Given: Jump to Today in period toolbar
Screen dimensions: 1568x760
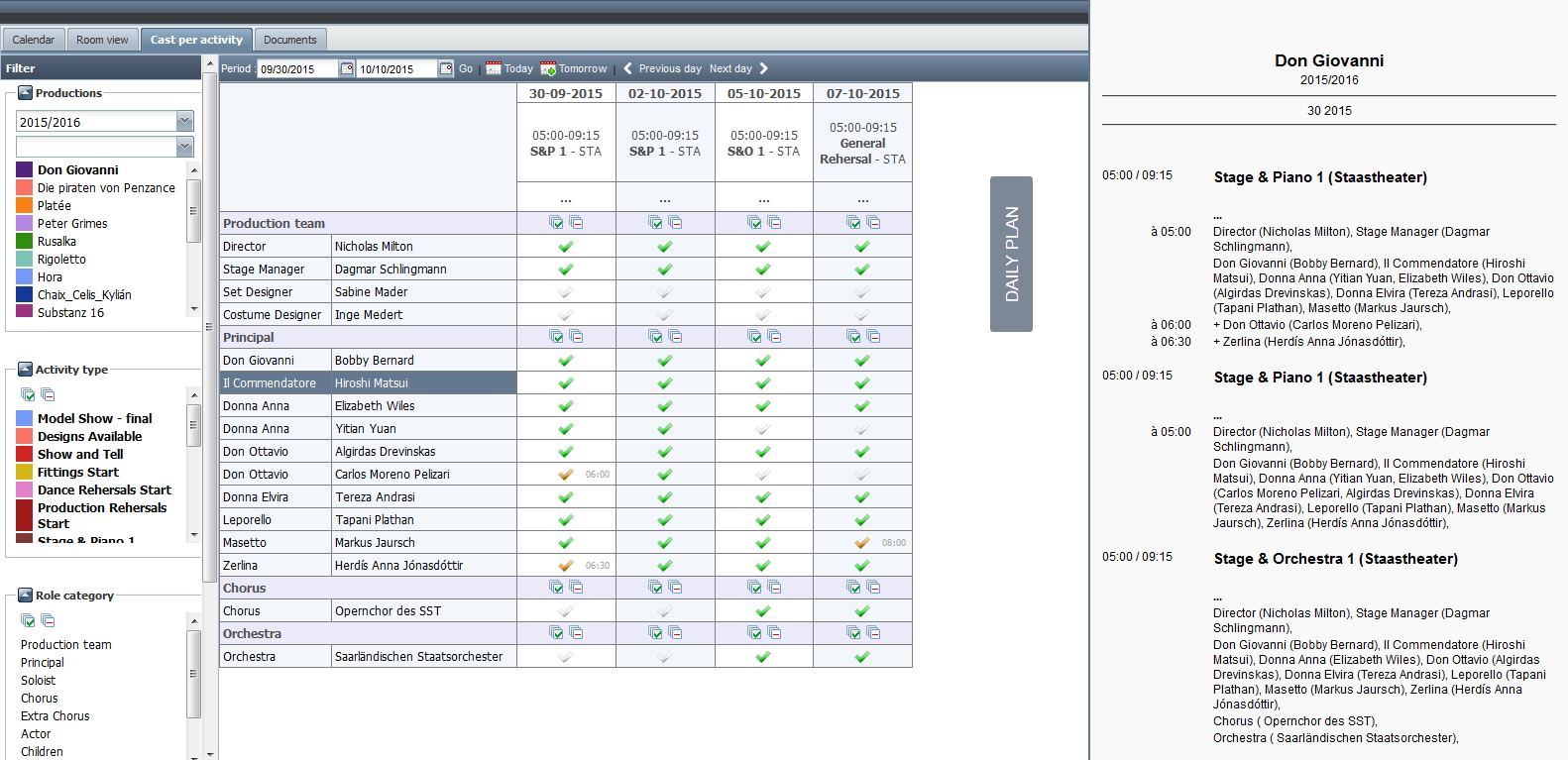Looking at the screenshot, I should 508,68.
